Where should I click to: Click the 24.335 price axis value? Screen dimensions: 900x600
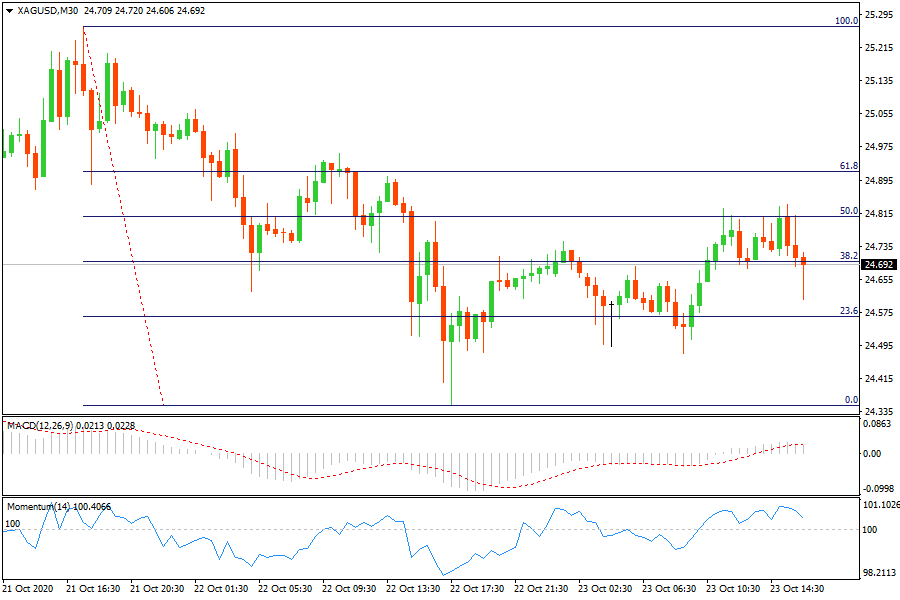pos(879,412)
